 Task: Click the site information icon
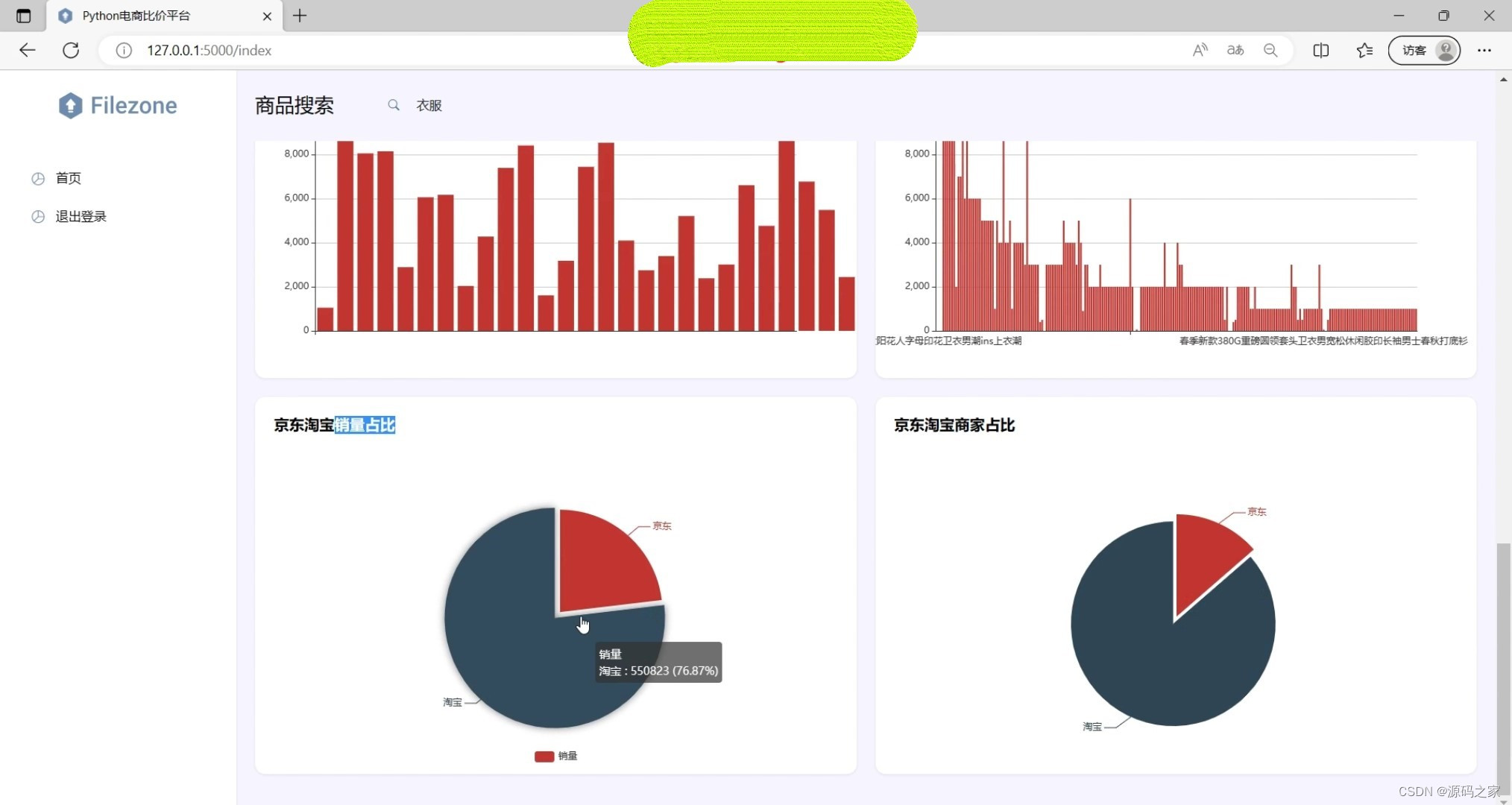[124, 50]
